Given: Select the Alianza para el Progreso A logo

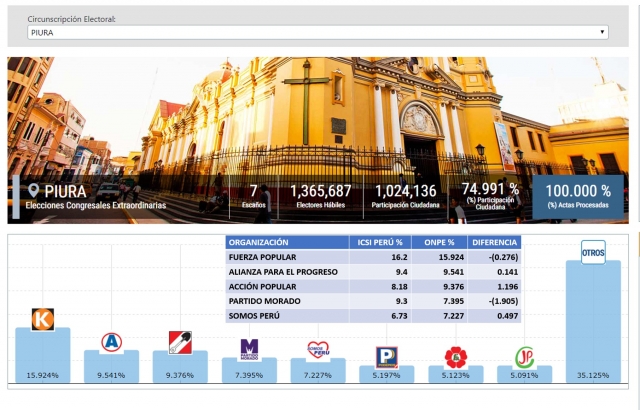Looking at the screenshot, I should (111, 341).
